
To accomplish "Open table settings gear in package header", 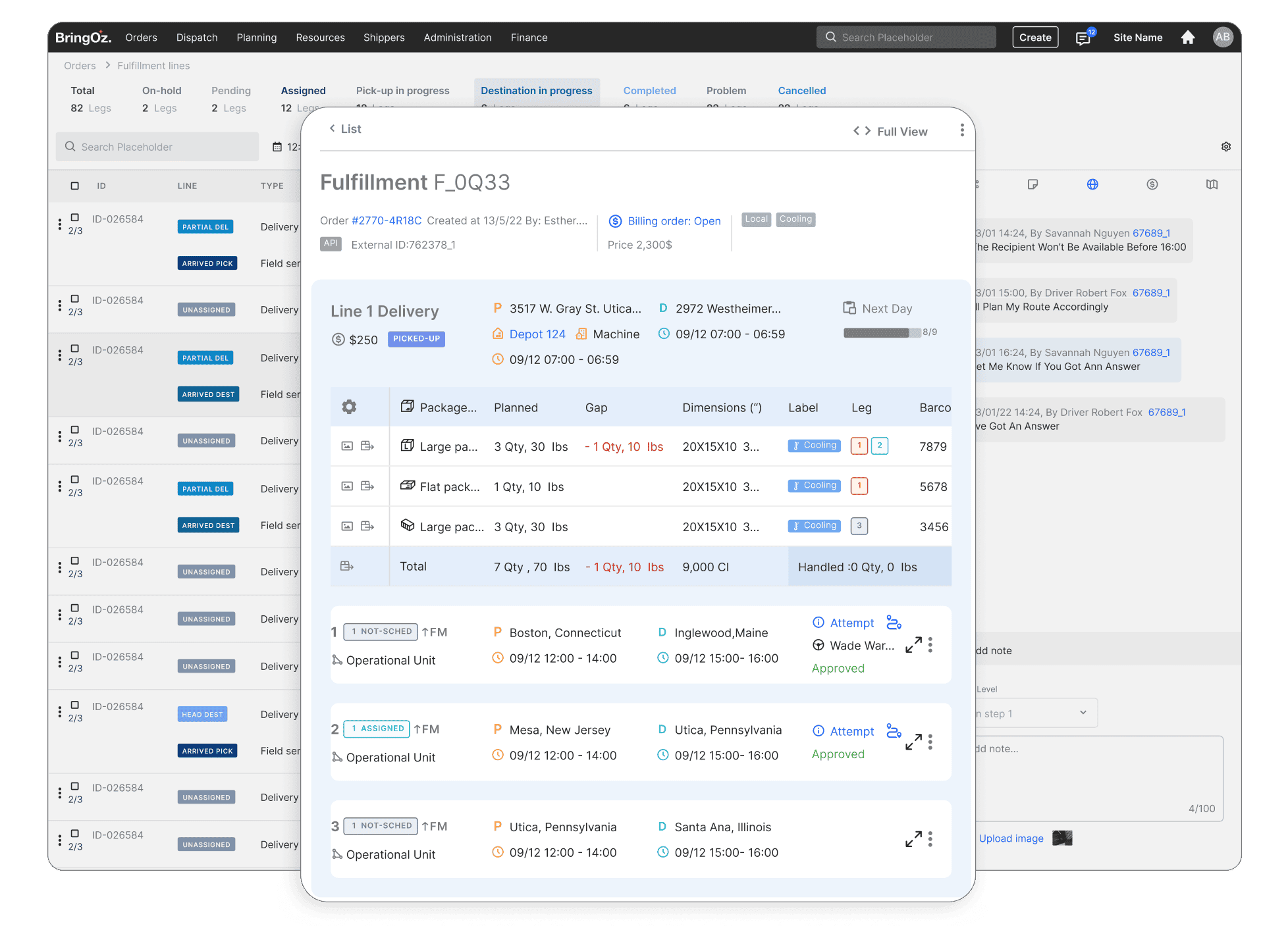I will point(349,407).
